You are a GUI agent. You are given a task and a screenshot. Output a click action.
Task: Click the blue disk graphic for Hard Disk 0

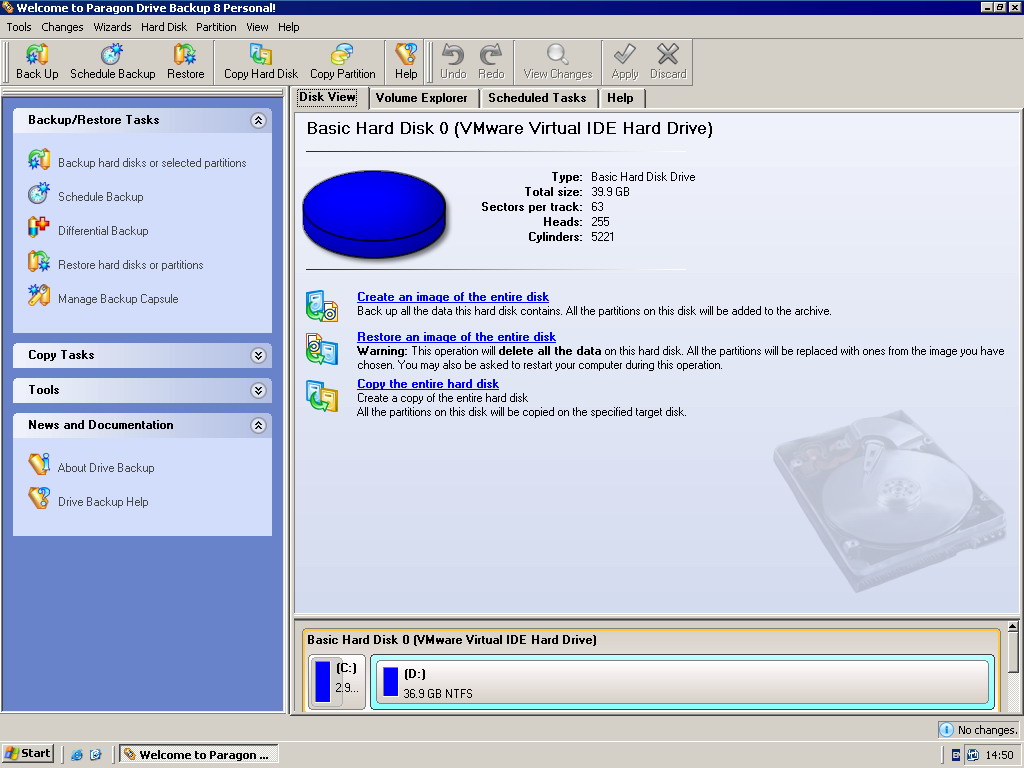point(374,214)
